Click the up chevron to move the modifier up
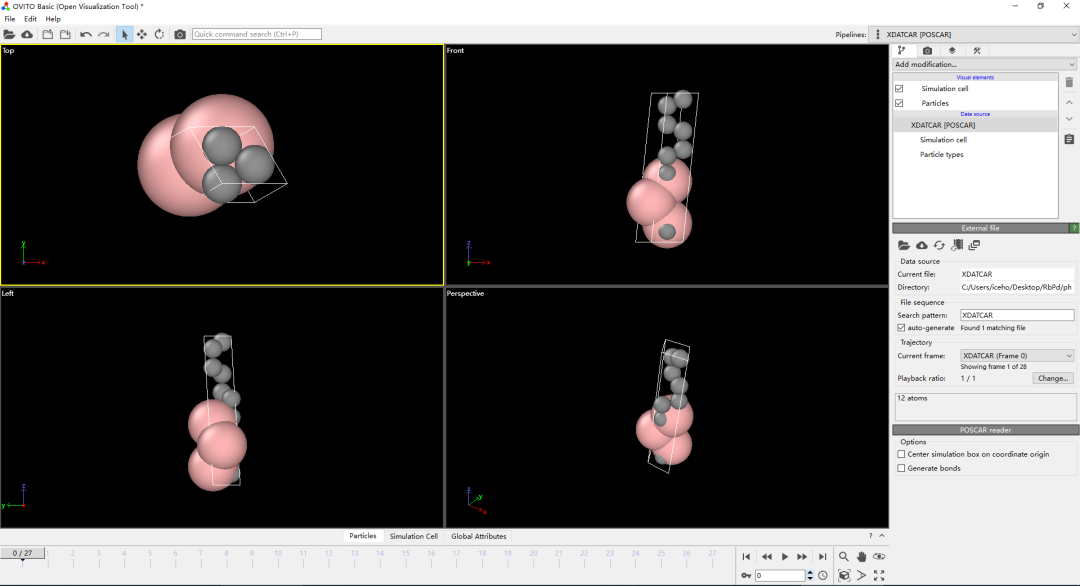This screenshot has width=1080, height=586. click(x=1069, y=102)
